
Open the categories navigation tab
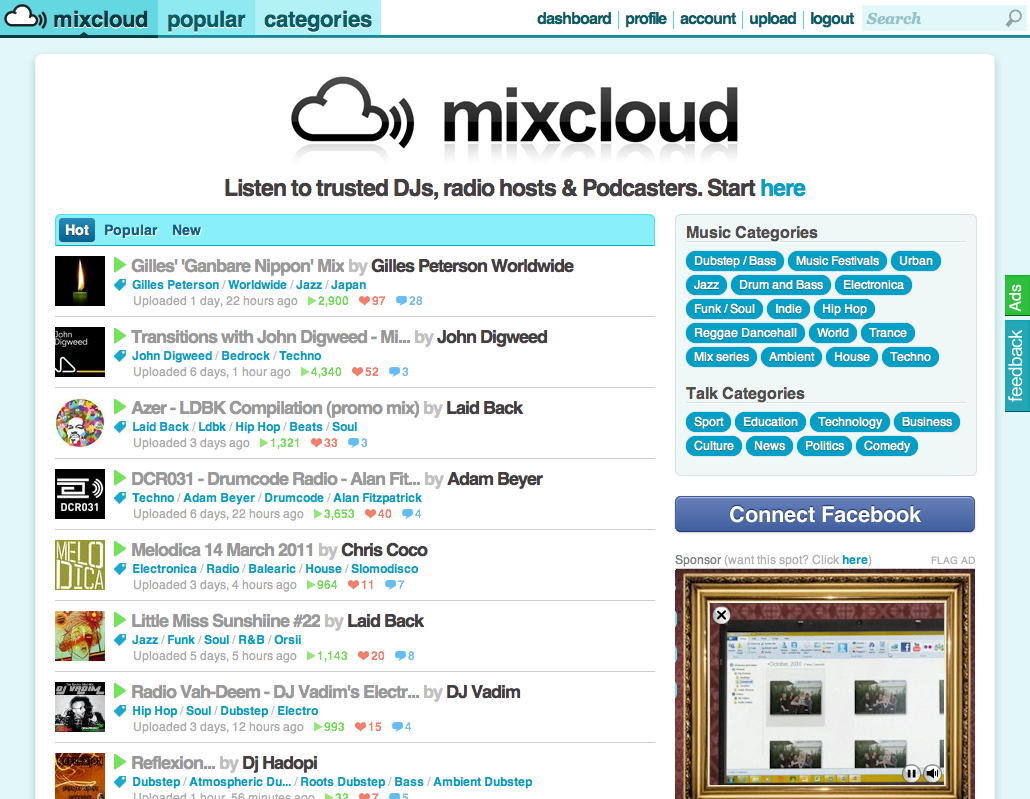coord(318,19)
